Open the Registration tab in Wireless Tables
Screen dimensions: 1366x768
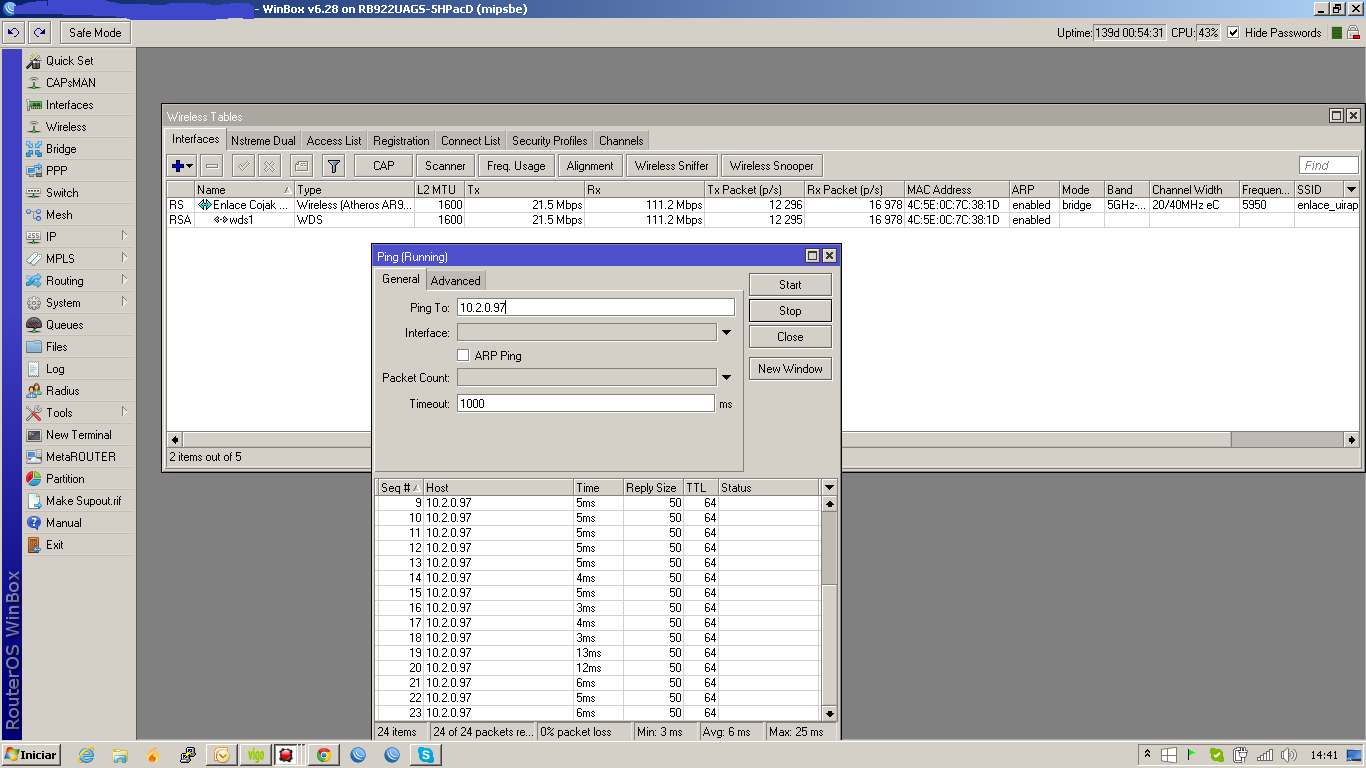401,141
